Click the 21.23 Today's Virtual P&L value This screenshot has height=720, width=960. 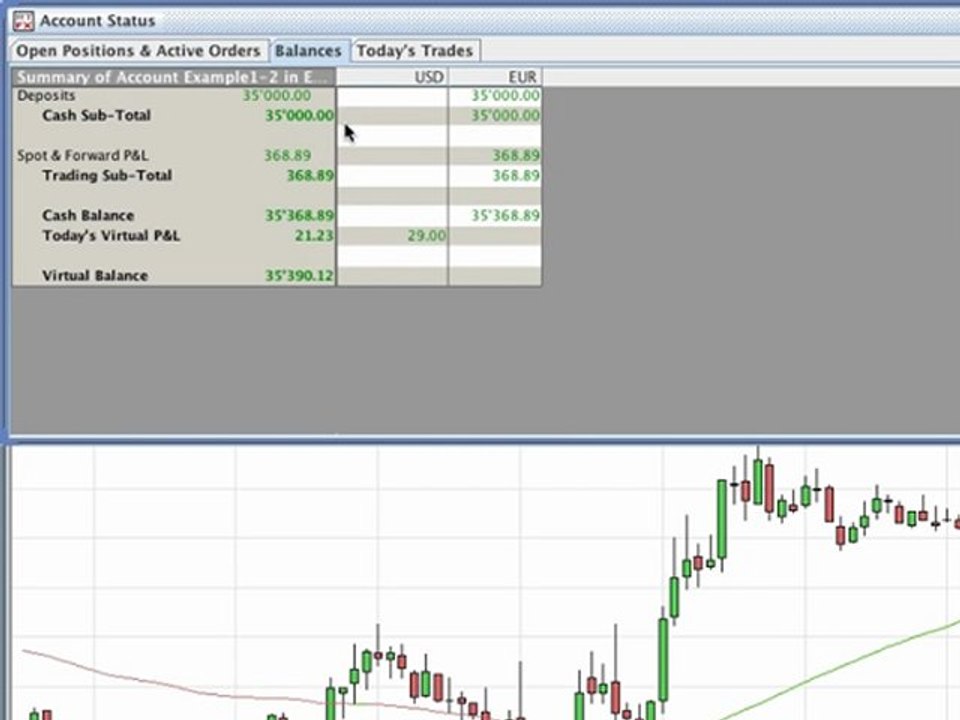(314, 236)
